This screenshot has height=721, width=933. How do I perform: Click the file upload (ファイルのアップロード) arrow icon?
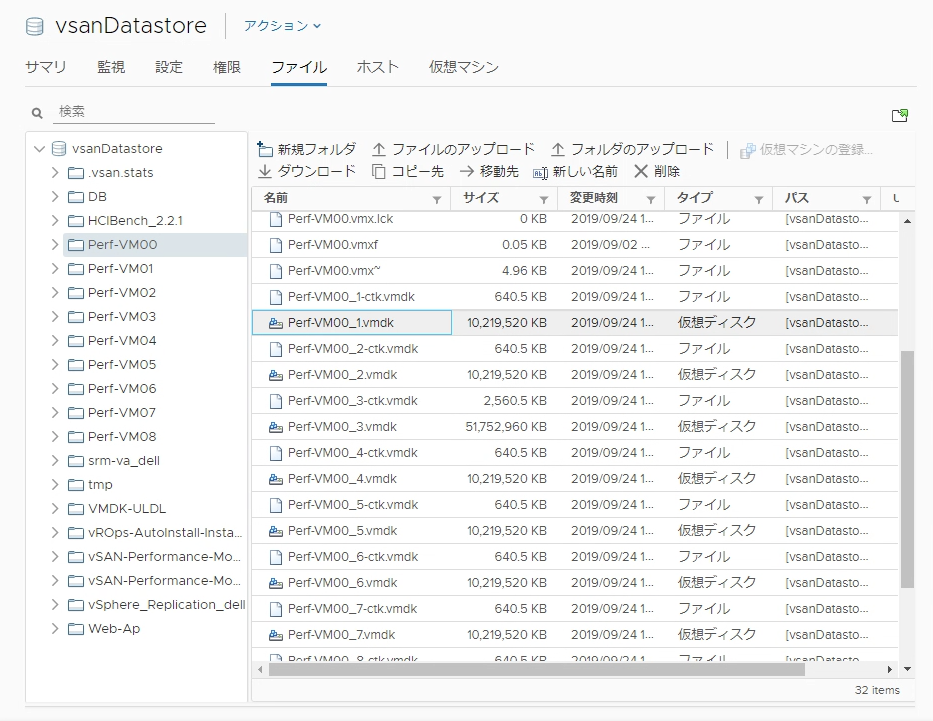379,149
